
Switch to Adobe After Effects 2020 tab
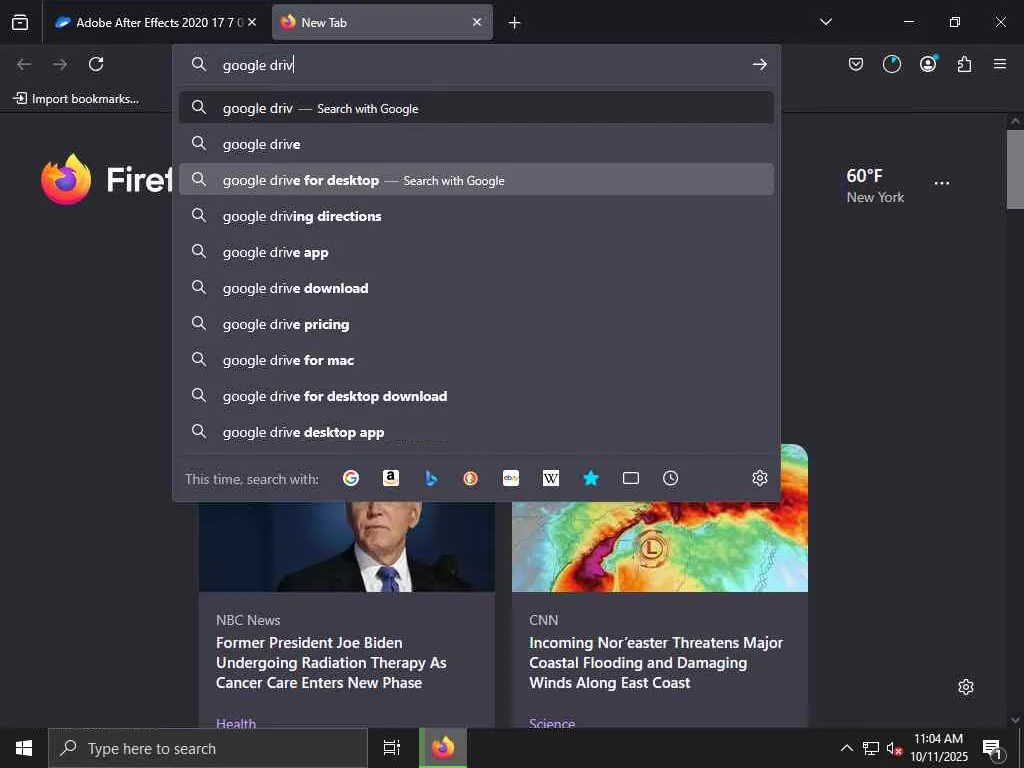(155, 22)
